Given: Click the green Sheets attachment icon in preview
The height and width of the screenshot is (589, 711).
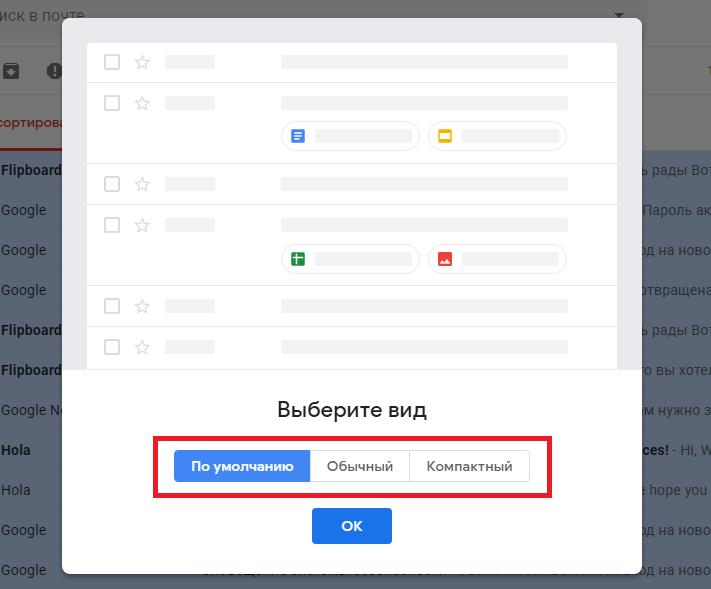Looking at the screenshot, I should (298, 259).
